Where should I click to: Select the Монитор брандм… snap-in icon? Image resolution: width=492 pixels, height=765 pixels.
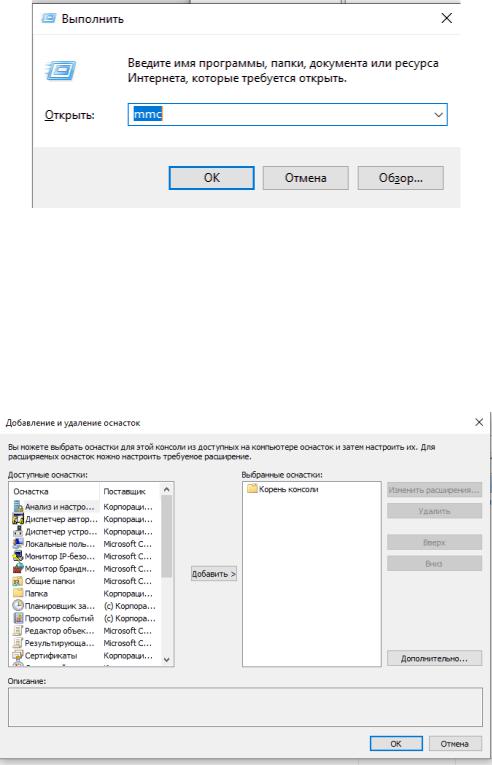coord(18,568)
